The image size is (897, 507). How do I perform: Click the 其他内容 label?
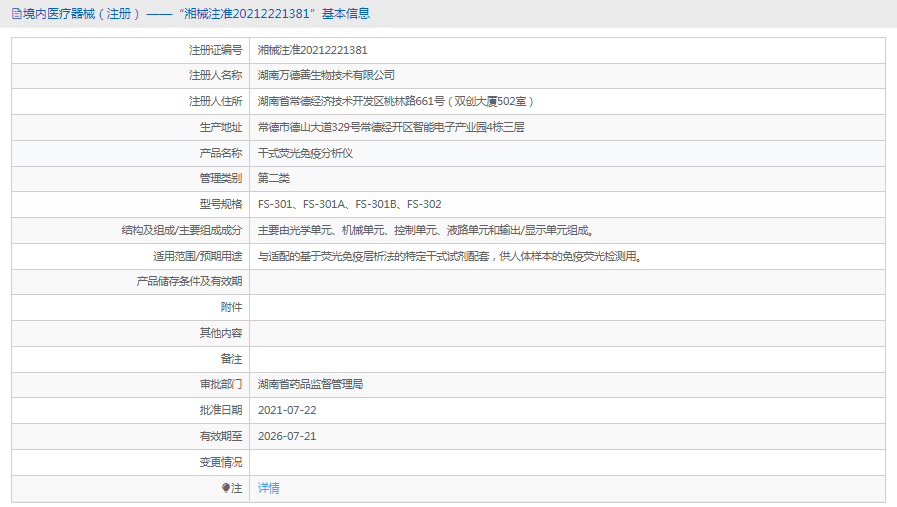[x=221, y=333]
